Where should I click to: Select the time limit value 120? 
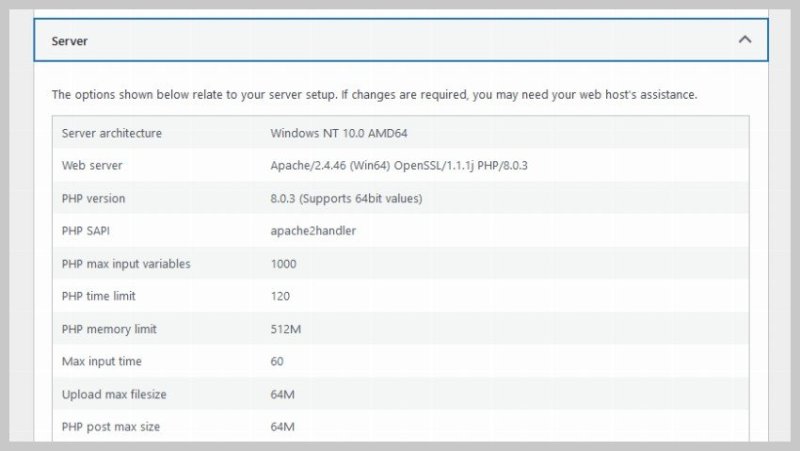280,296
